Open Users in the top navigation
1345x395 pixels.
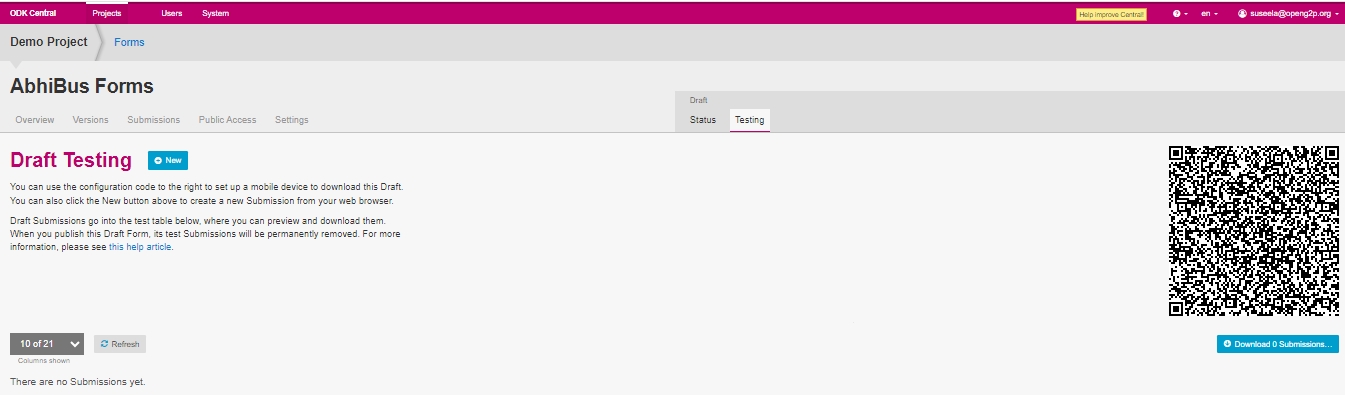click(172, 14)
